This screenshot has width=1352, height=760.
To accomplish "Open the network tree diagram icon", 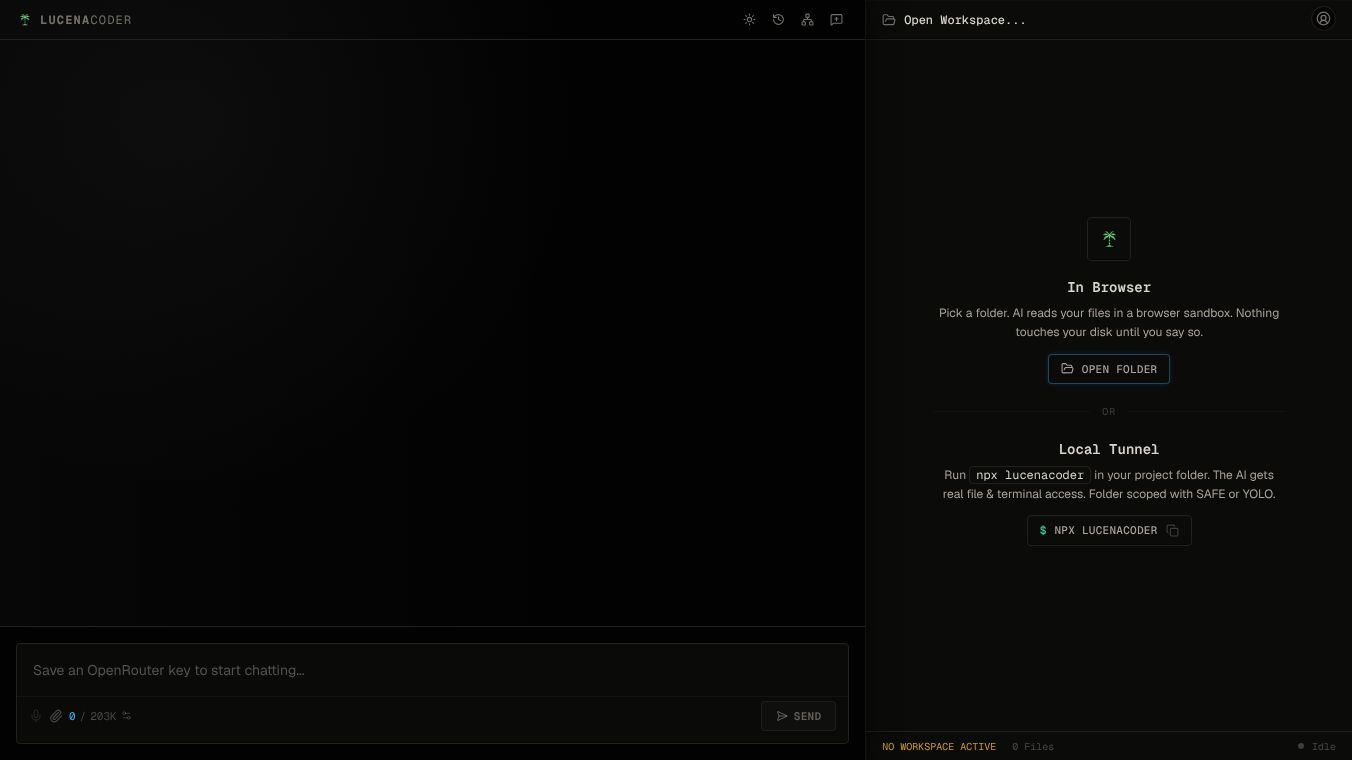I will point(807,20).
